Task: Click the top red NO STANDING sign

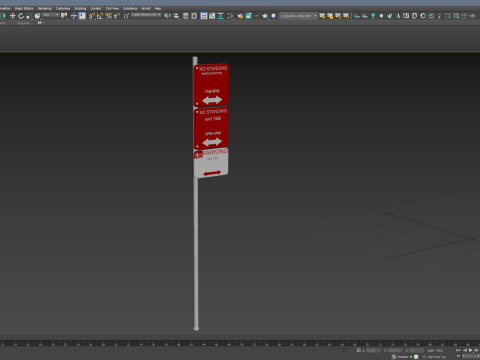Action: pyautogui.click(x=211, y=85)
